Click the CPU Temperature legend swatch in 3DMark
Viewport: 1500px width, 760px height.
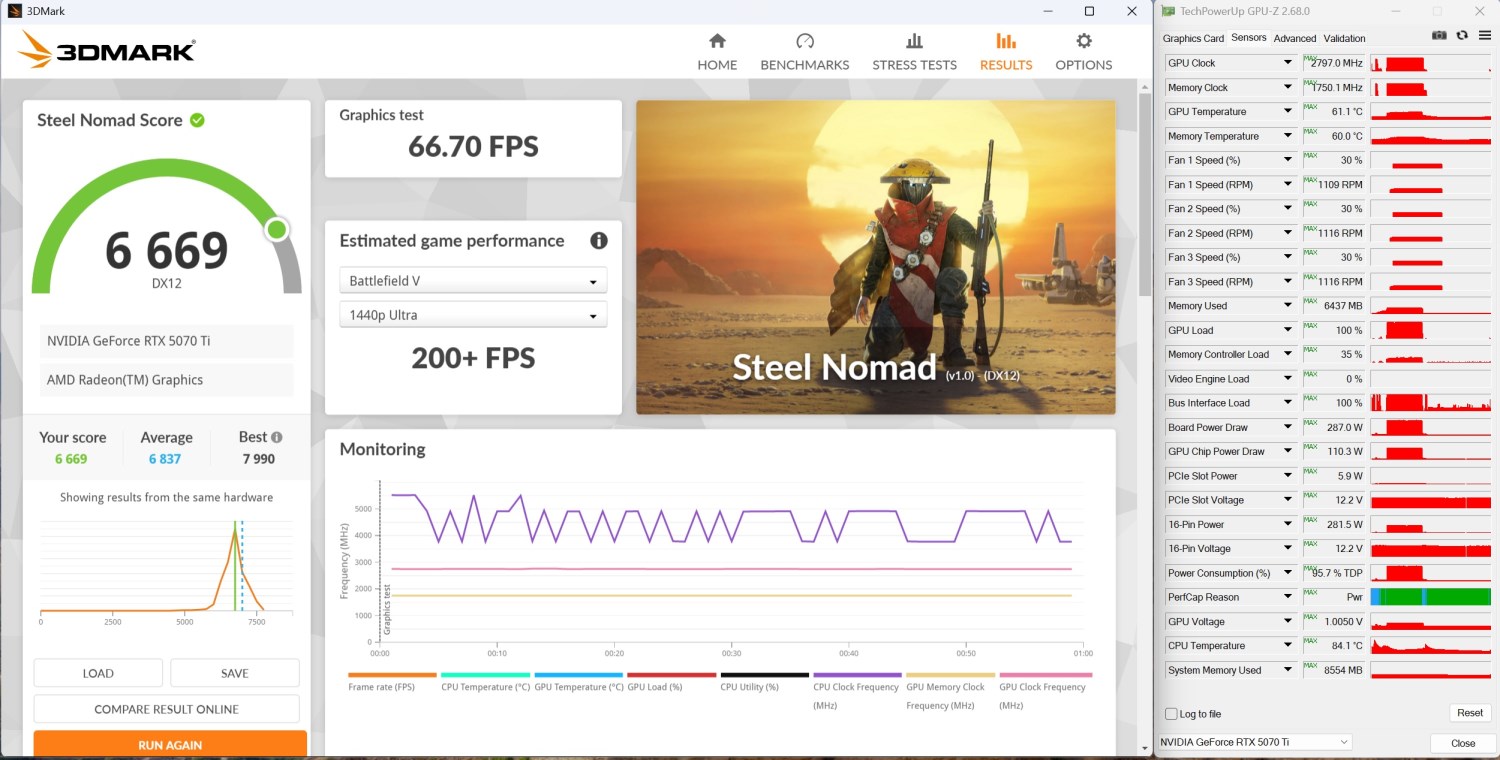(485, 675)
